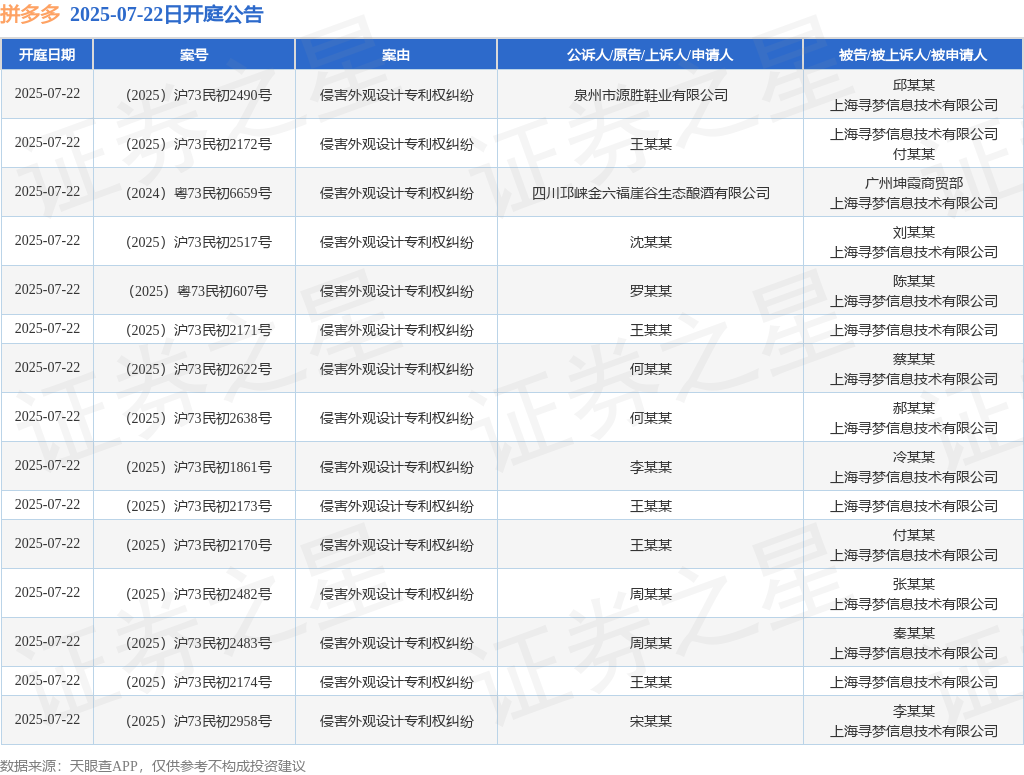Click the 拼多多 title text

tap(30, 14)
